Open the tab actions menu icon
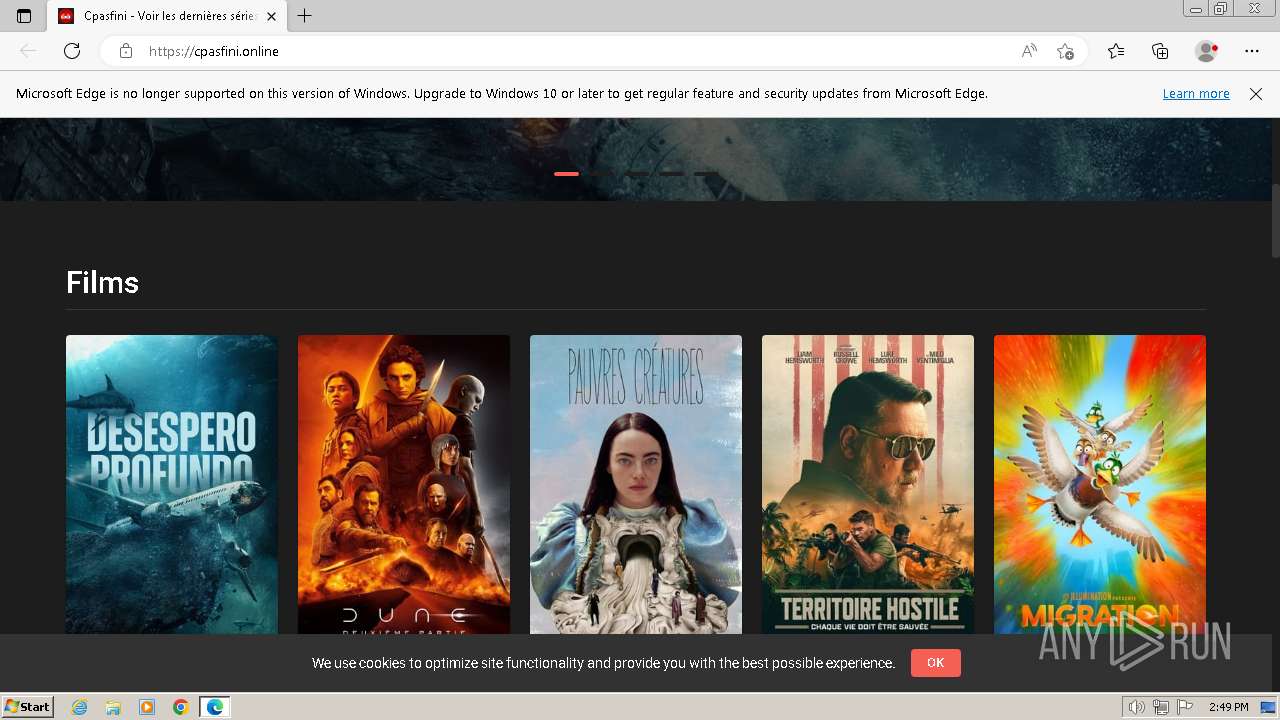Image resolution: width=1280 pixels, height=720 pixels. pos(24,15)
